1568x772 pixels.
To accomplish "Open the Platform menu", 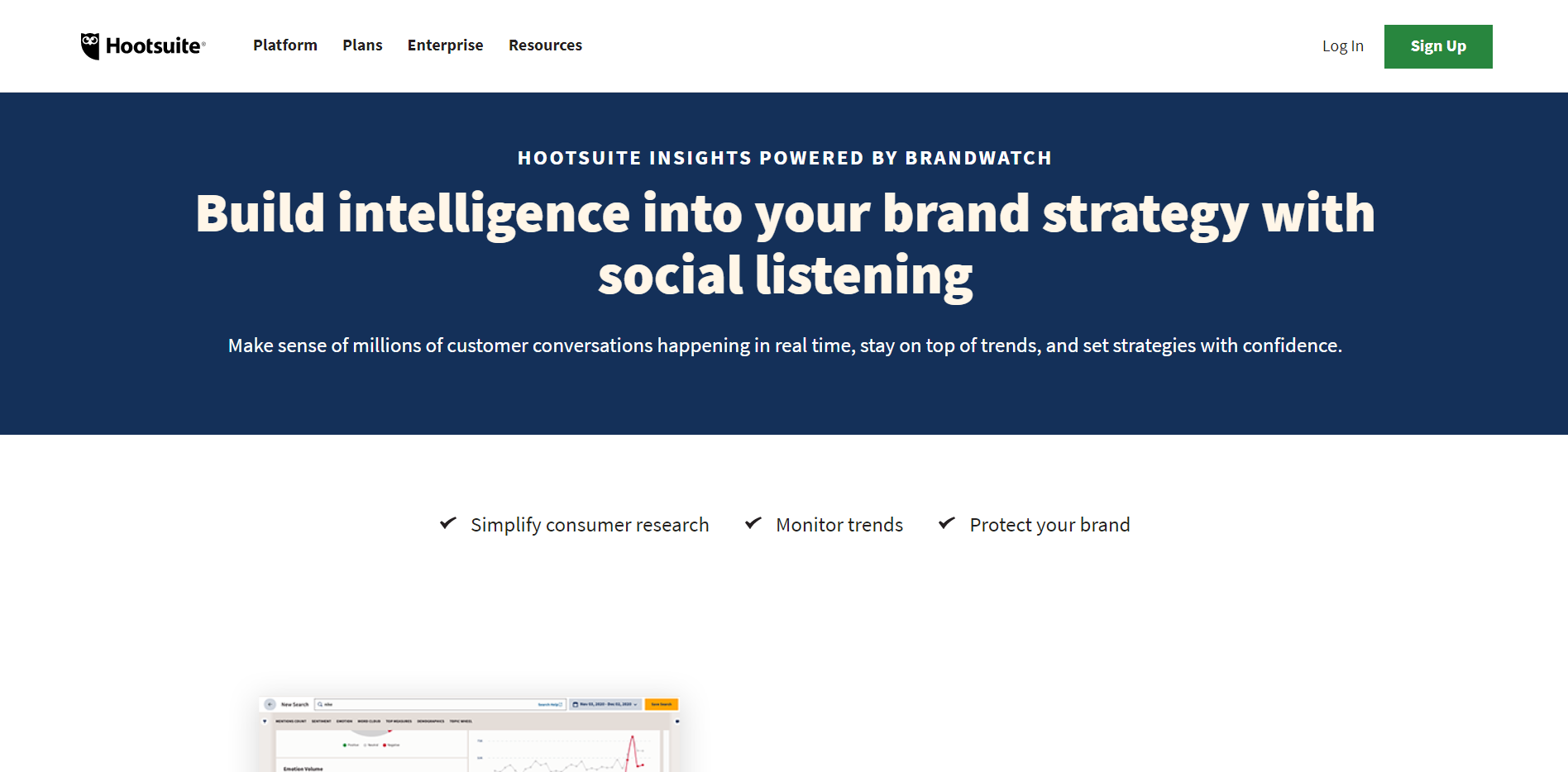I will [x=285, y=45].
